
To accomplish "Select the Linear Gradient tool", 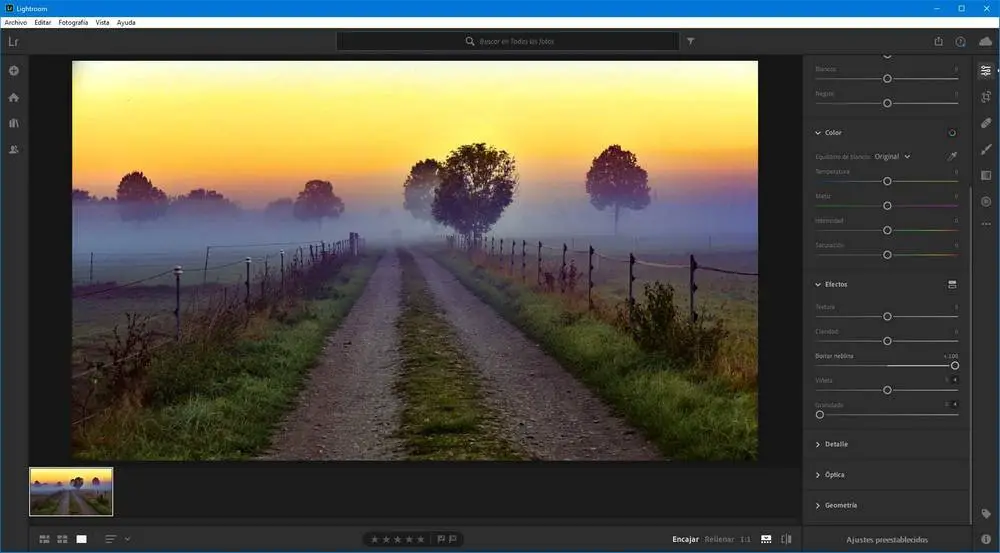I will pyautogui.click(x=986, y=175).
